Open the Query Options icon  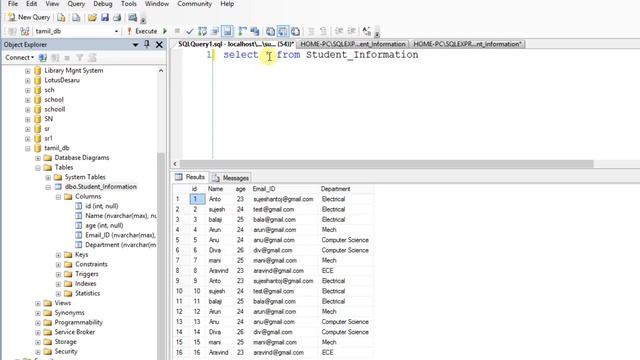click(x=215, y=31)
